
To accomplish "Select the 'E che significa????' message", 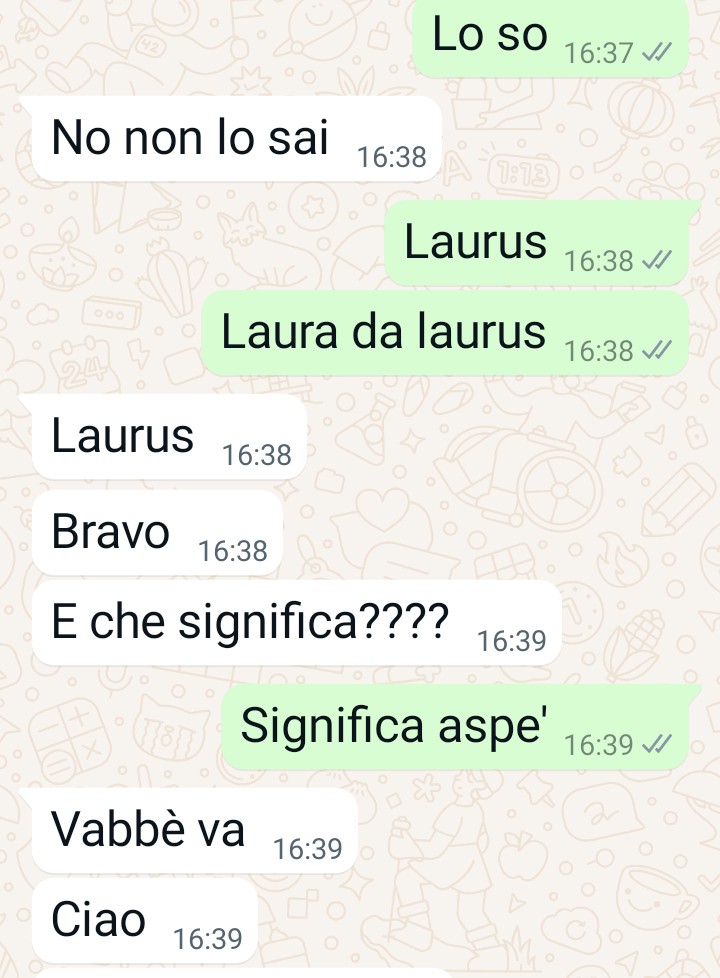I will [x=296, y=622].
